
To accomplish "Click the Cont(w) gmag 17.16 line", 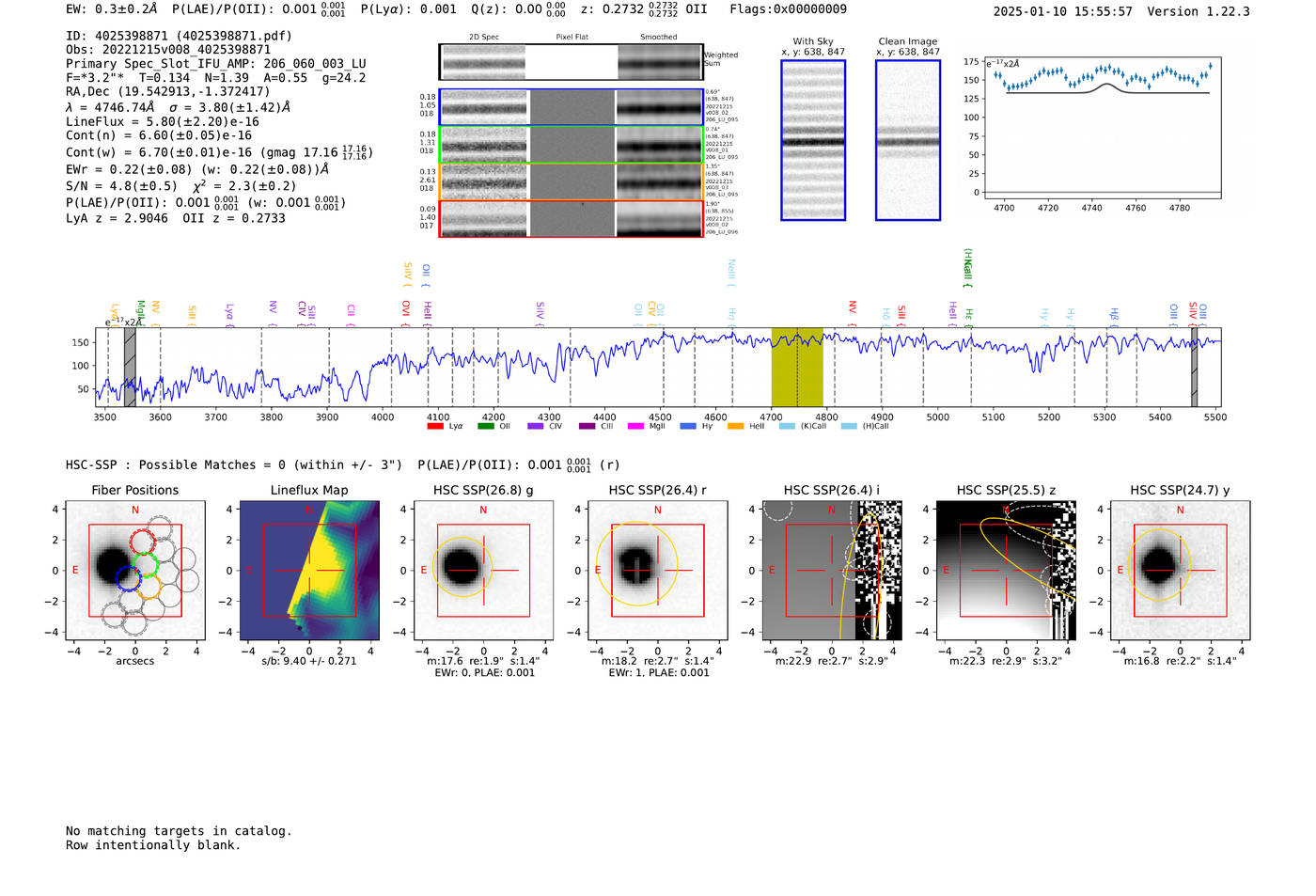I will pos(219,152).
